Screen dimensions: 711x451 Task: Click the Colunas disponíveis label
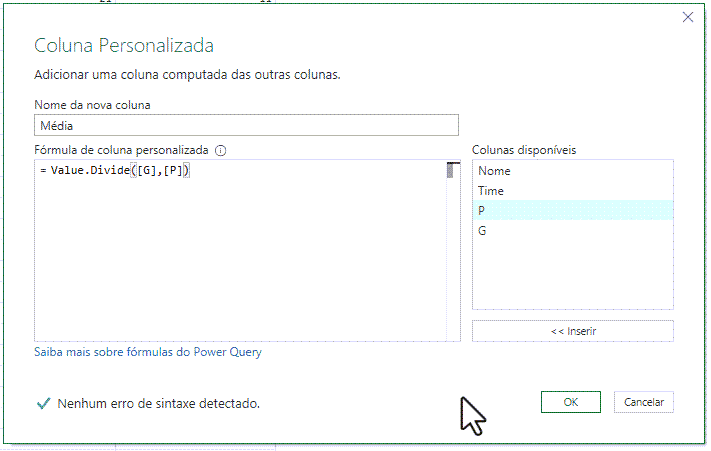pyautogui.click(x=524, y=150)
